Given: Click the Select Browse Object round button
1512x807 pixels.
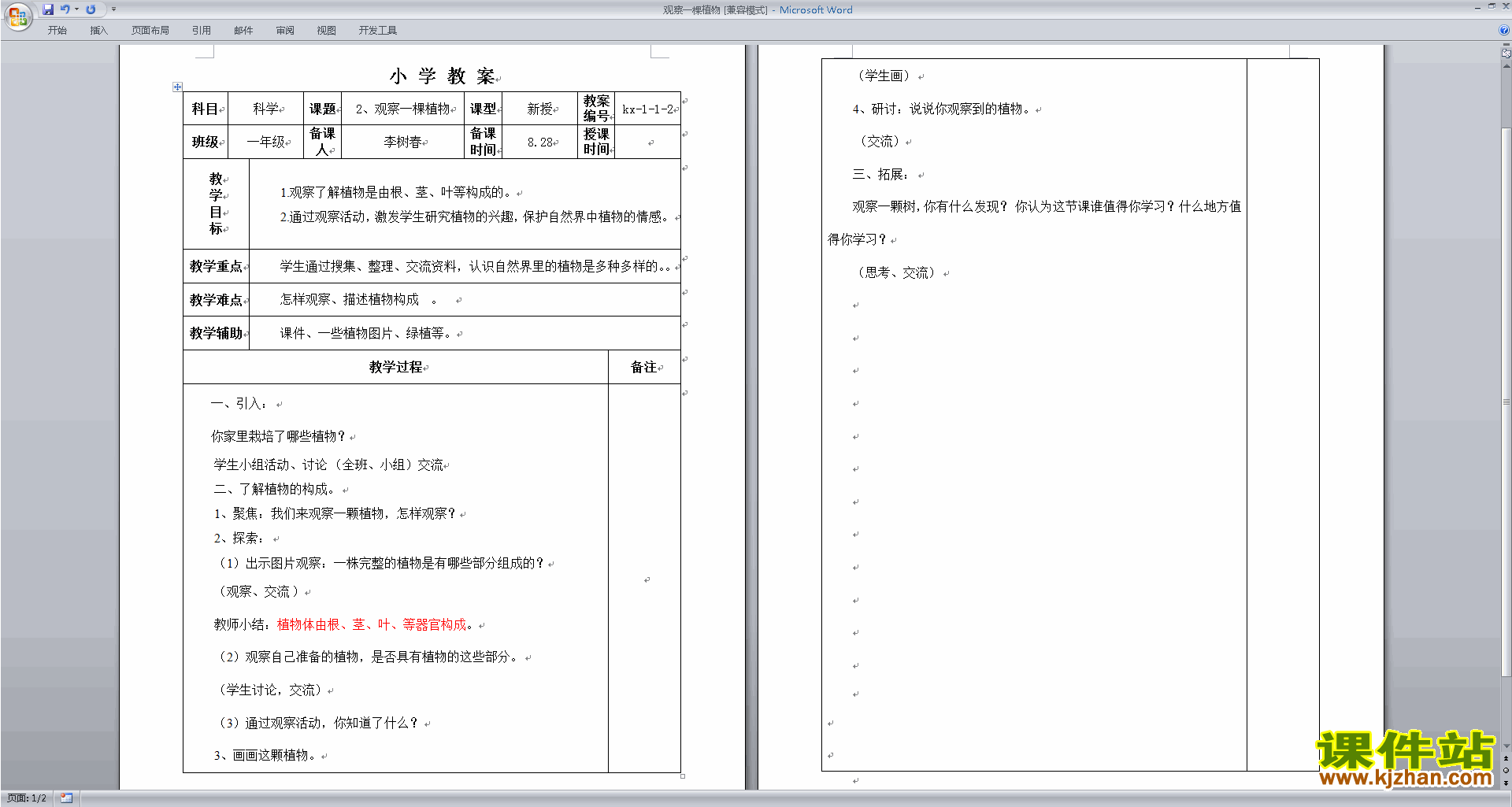Looking at the screenshot, I should (1506, 771).
